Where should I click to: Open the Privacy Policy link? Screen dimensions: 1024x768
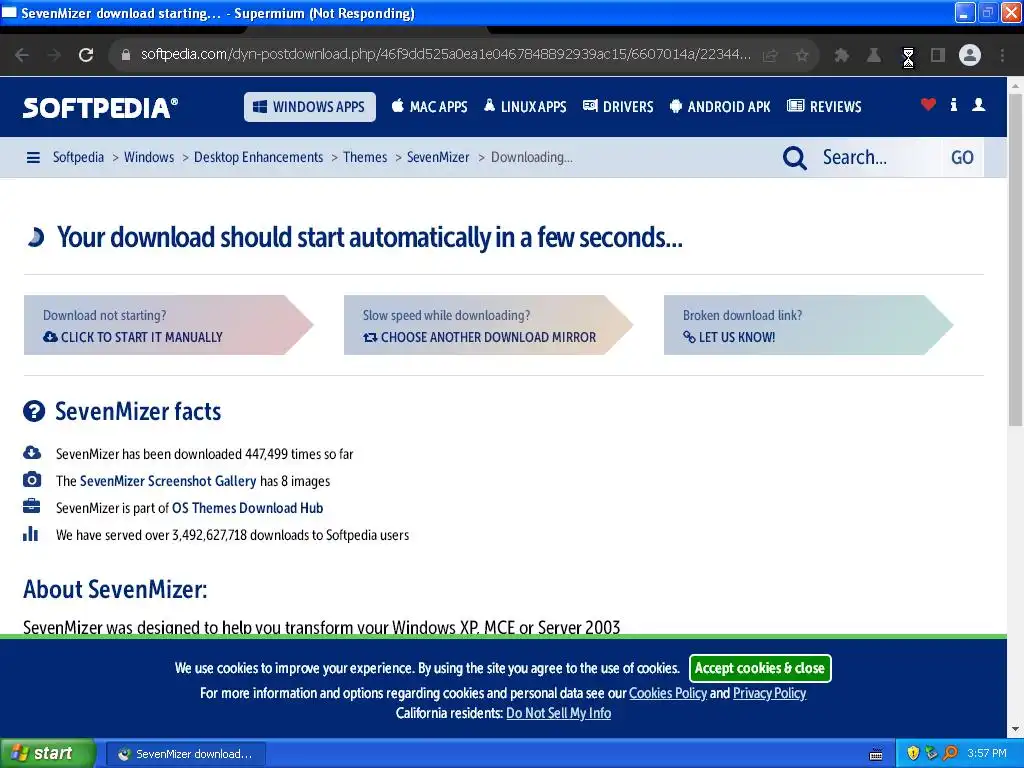click(x=769, y=693)
